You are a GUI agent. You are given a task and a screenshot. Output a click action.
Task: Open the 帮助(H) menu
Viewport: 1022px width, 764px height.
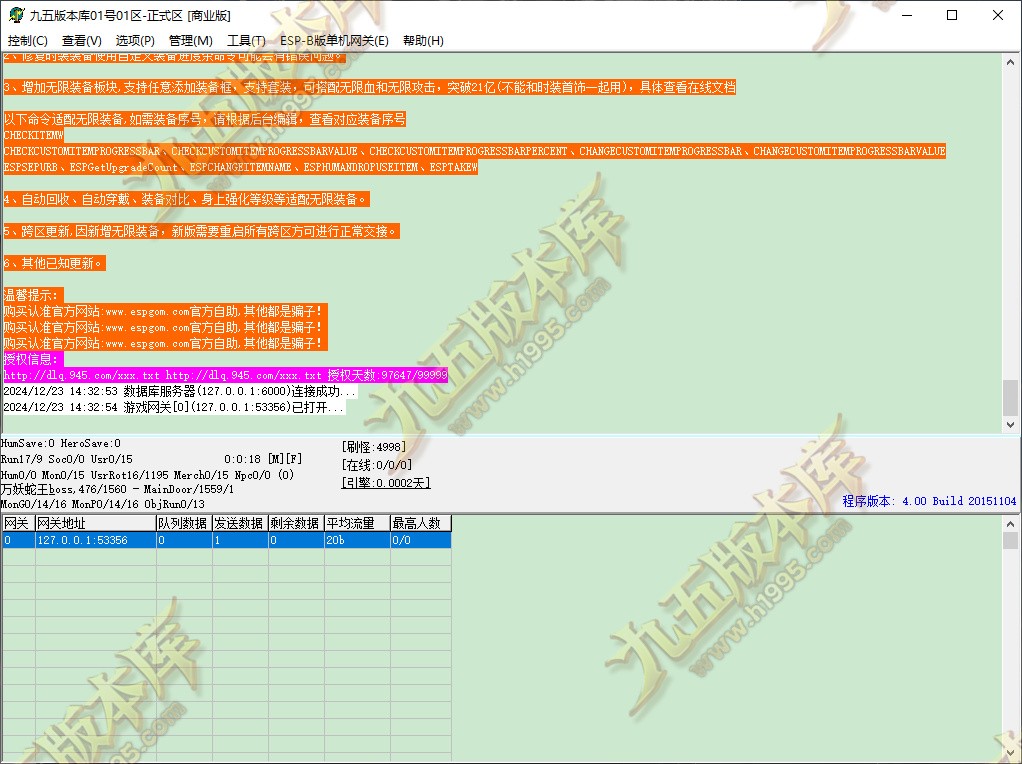click(x=423, y=40)
